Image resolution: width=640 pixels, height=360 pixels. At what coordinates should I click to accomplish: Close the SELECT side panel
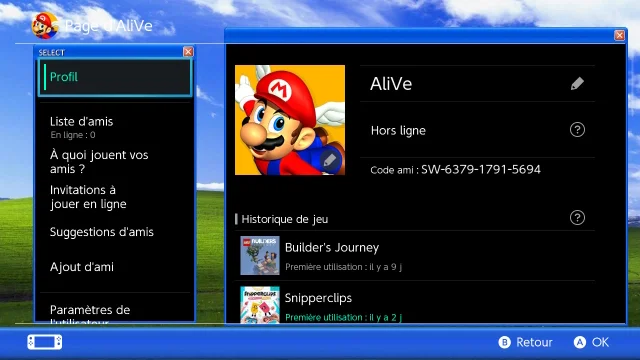[188, 52]
